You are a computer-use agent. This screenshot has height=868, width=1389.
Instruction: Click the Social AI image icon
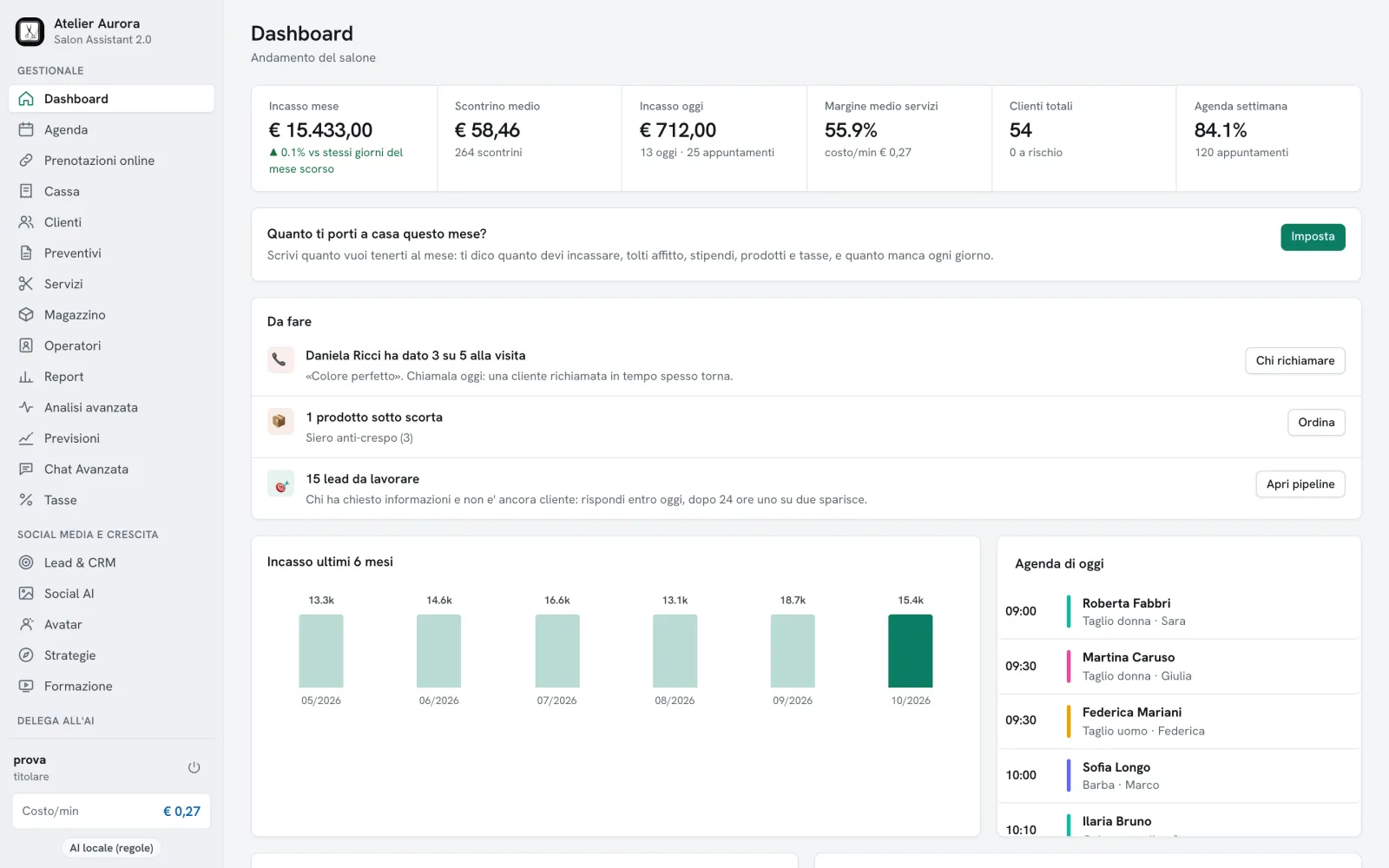[x=26, y=594]
